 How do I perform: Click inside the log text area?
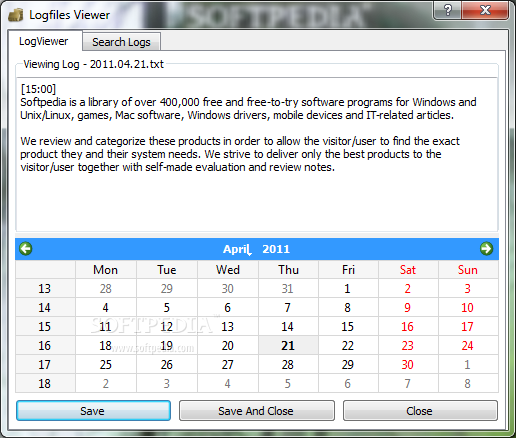pos(257,154)
